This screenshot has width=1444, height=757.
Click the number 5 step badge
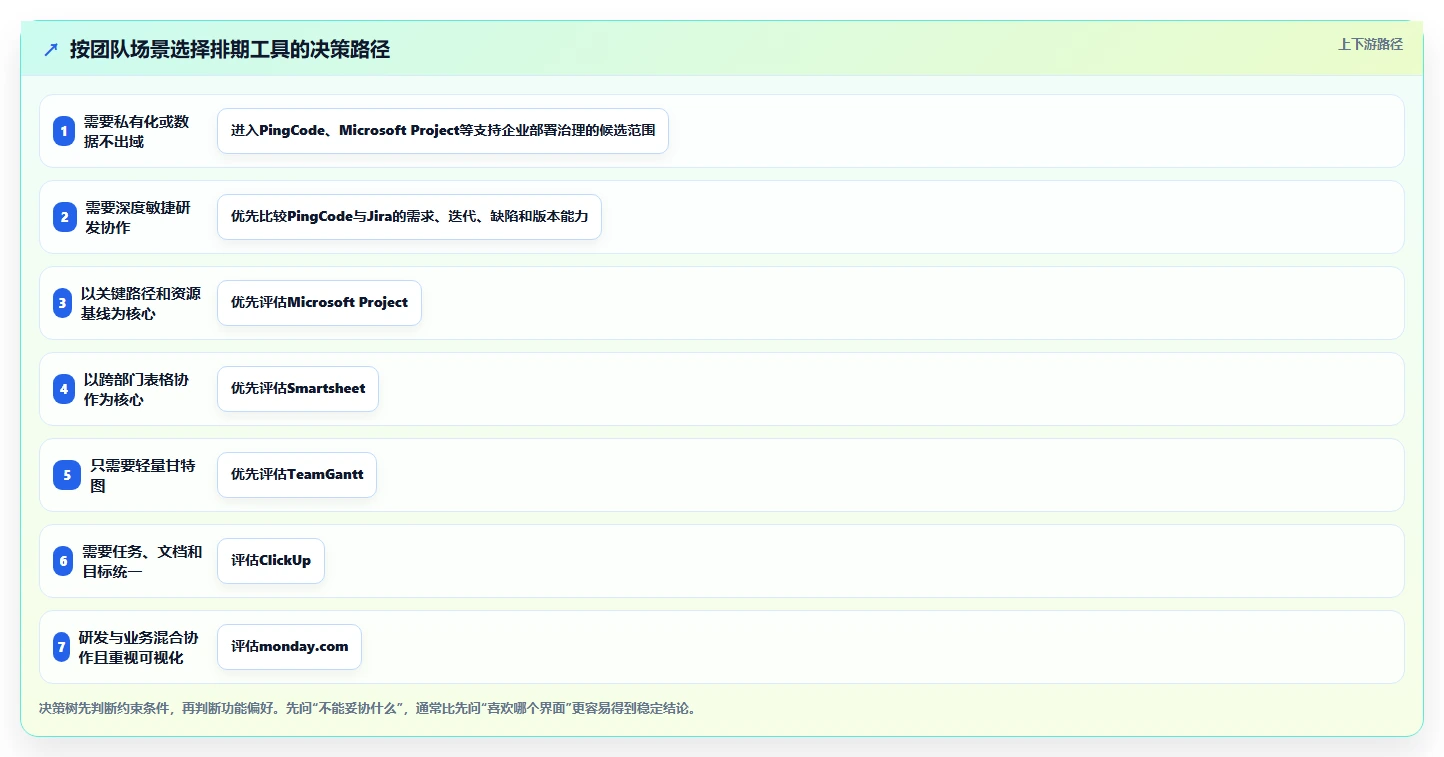[x=67, y=475]
